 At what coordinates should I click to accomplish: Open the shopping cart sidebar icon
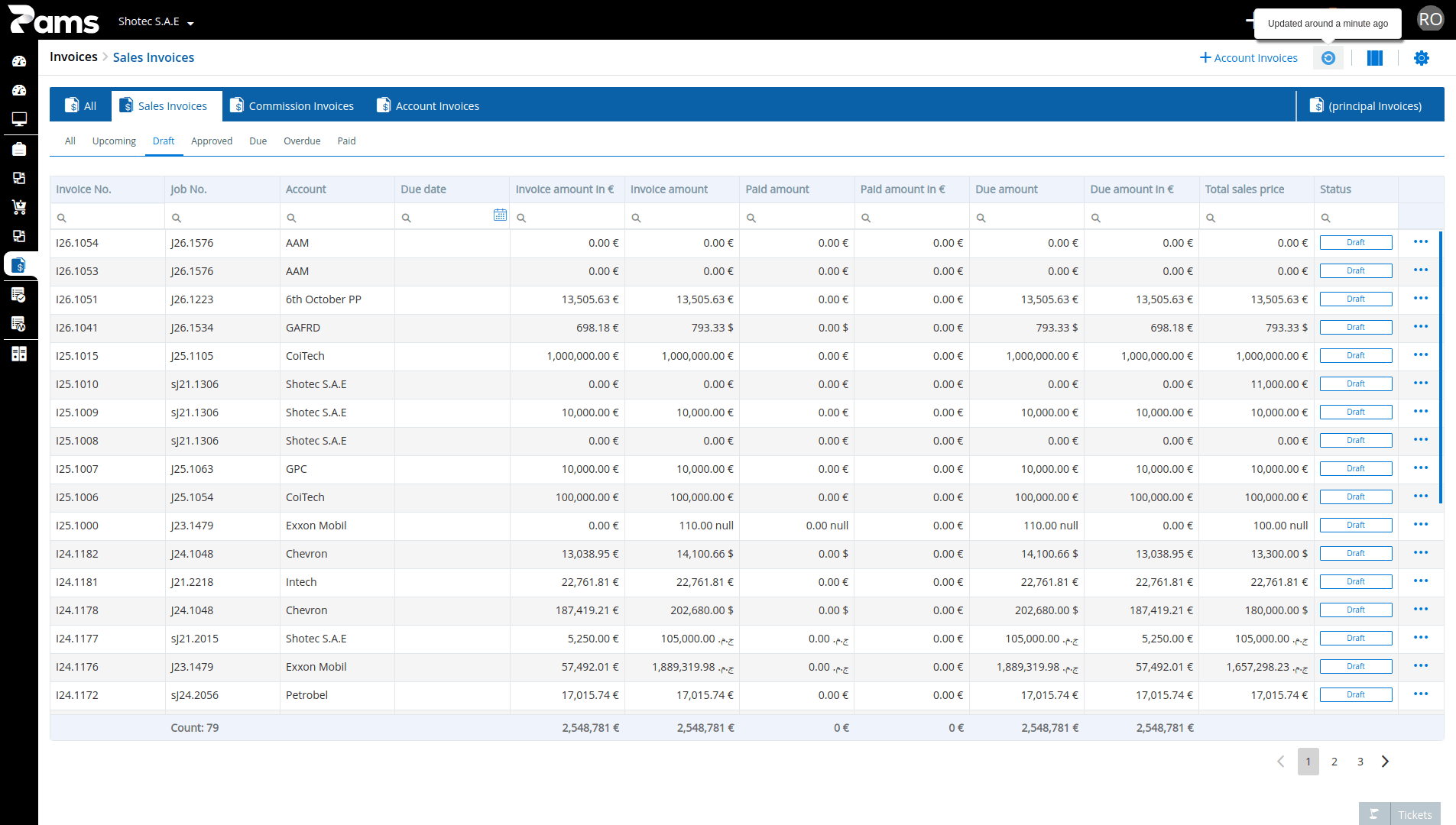pos(19,207)
